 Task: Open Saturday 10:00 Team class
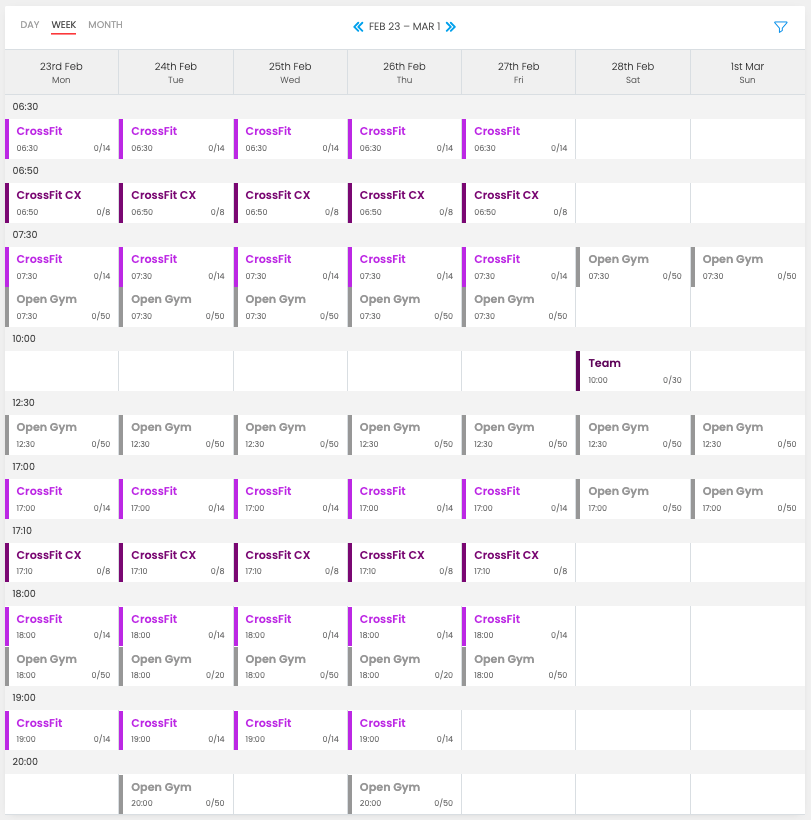coord(633,371)
